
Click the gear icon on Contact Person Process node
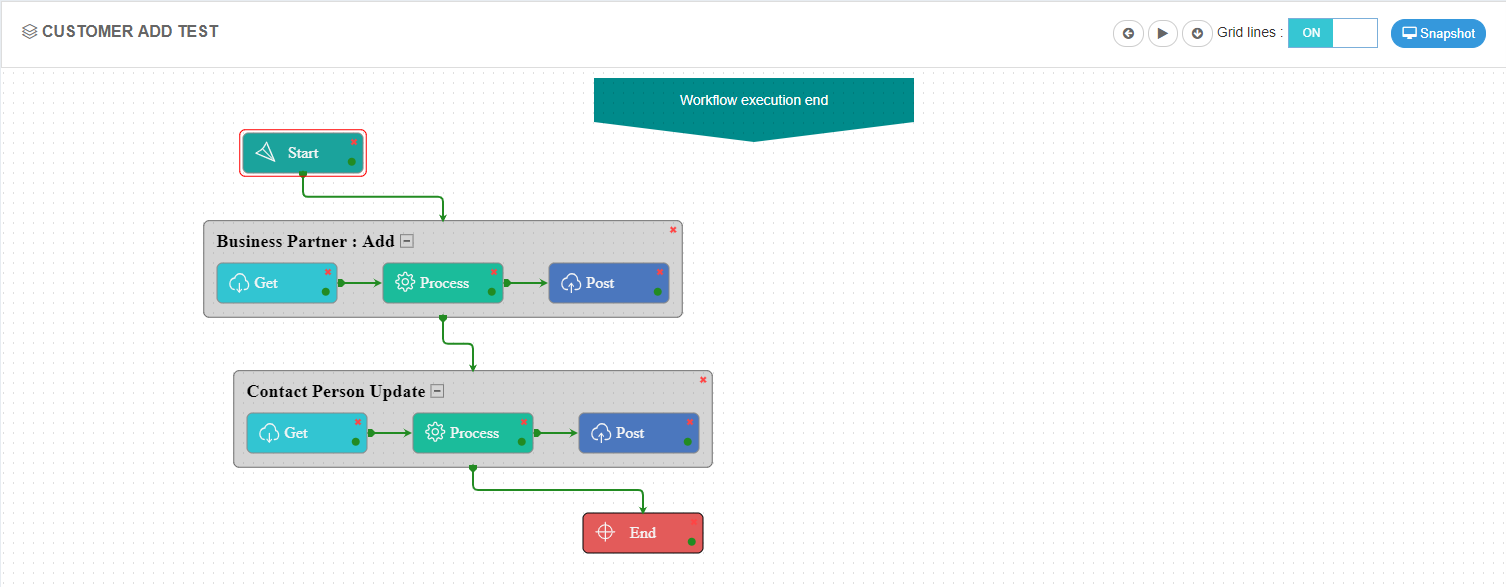click(437, 432)
